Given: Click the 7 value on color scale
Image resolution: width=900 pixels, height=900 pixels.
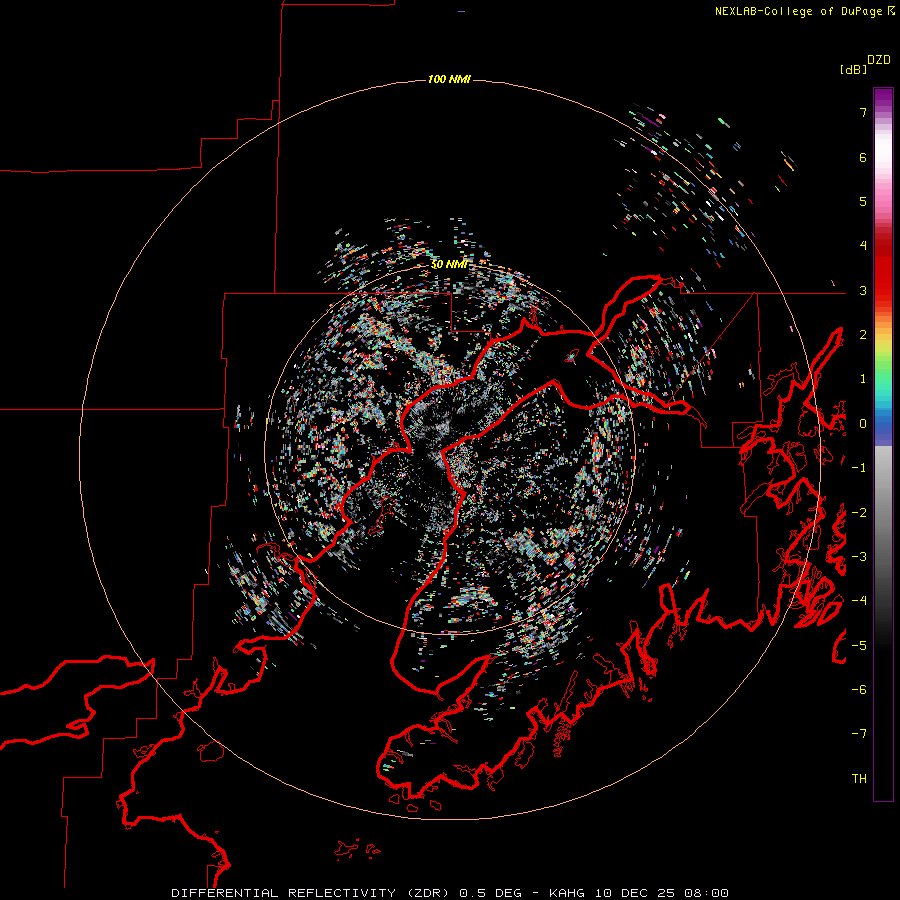Looking at the screenshot, I should click(863, 112).
